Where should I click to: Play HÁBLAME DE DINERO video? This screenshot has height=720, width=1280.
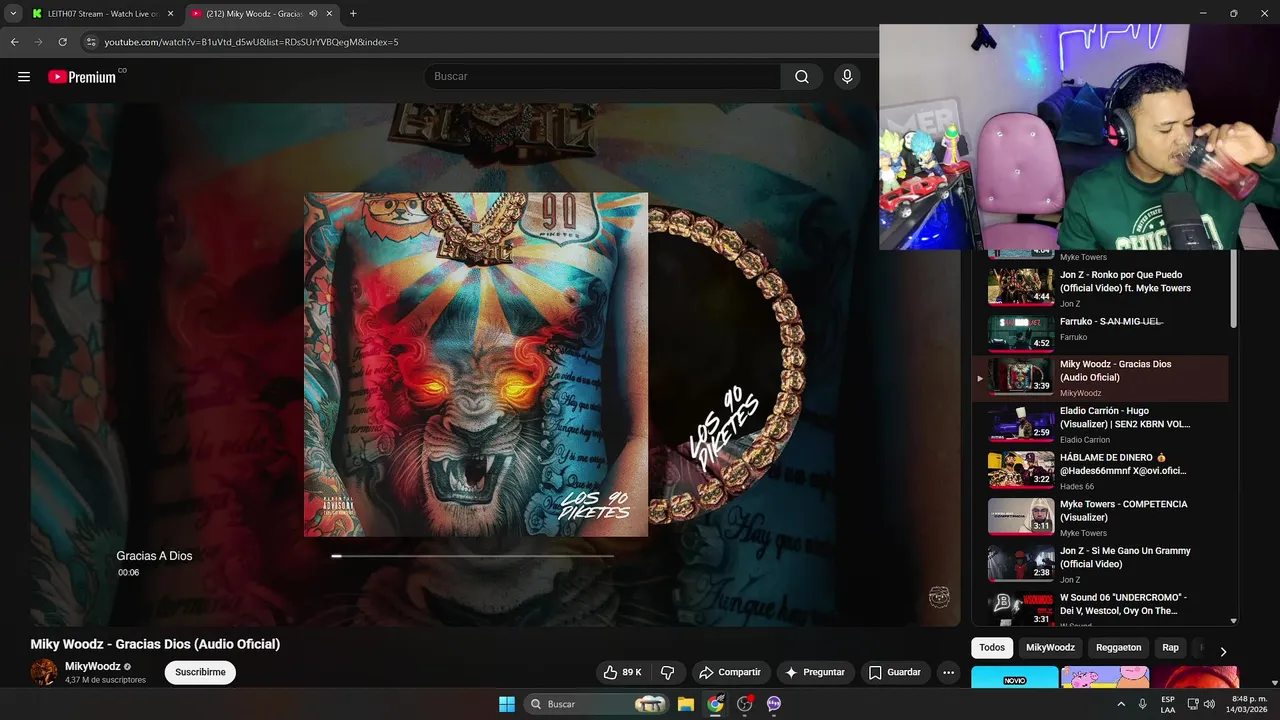click(1100, 471)
